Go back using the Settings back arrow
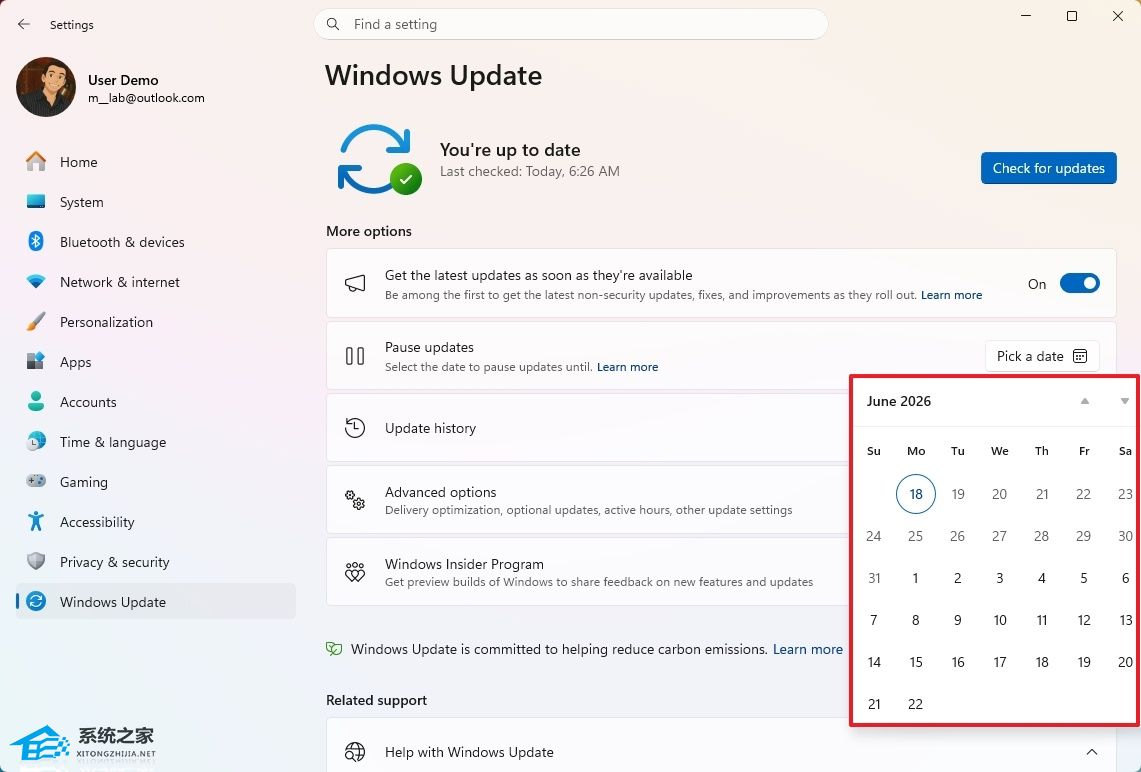 click(x=24, y=24)
